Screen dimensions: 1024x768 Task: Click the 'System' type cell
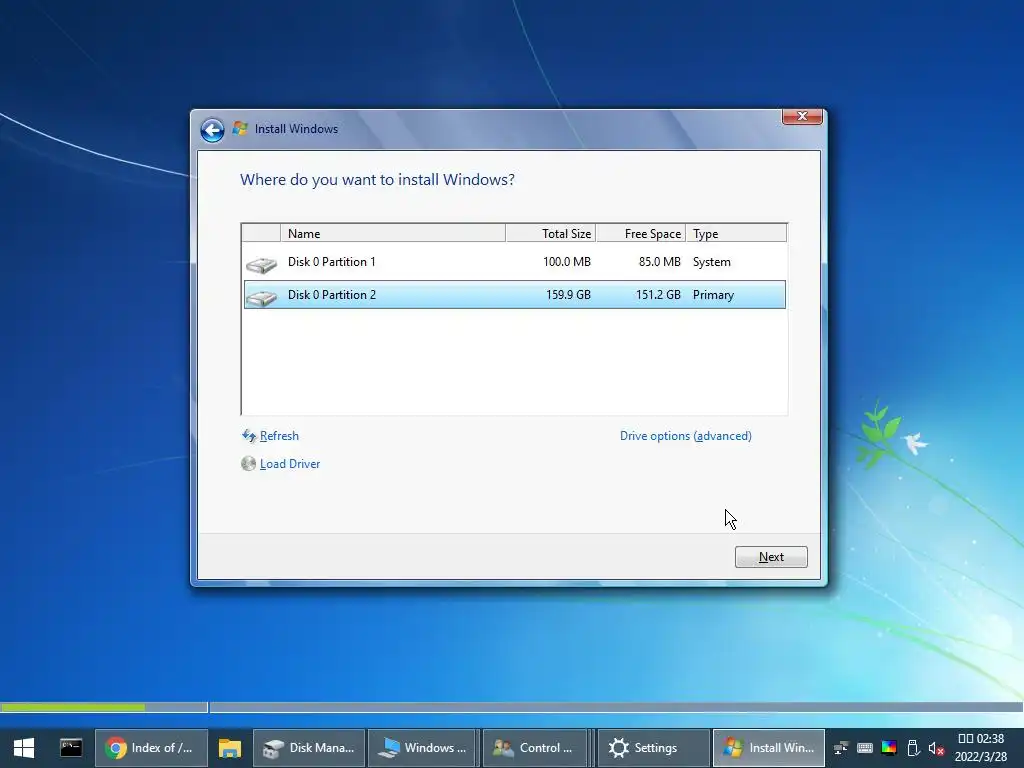(712, 262)
